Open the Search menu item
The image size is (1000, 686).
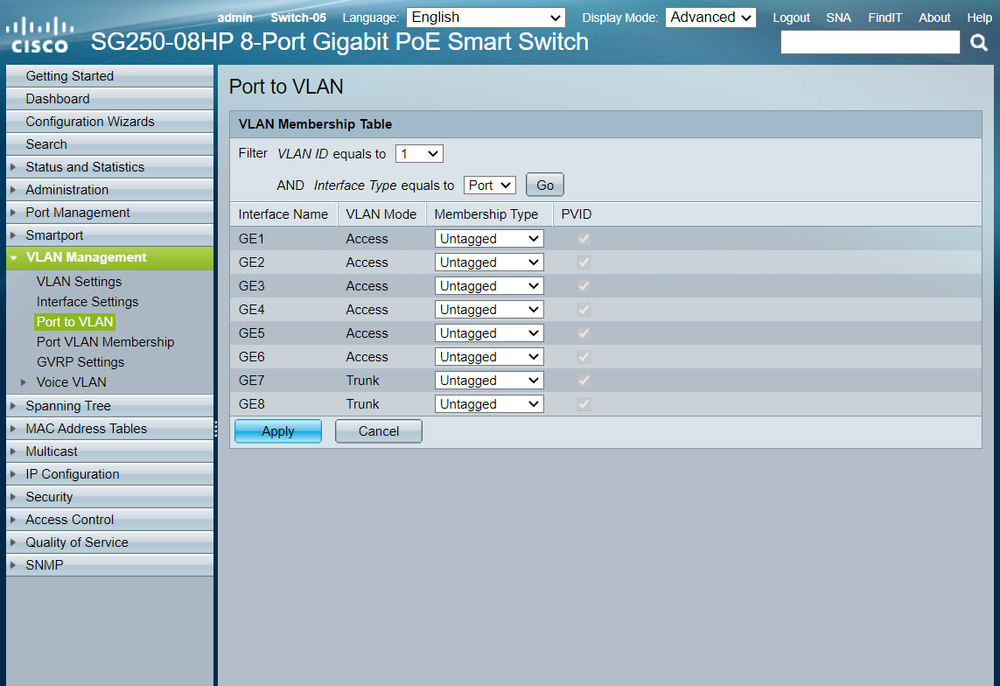[x=110, y=144]
